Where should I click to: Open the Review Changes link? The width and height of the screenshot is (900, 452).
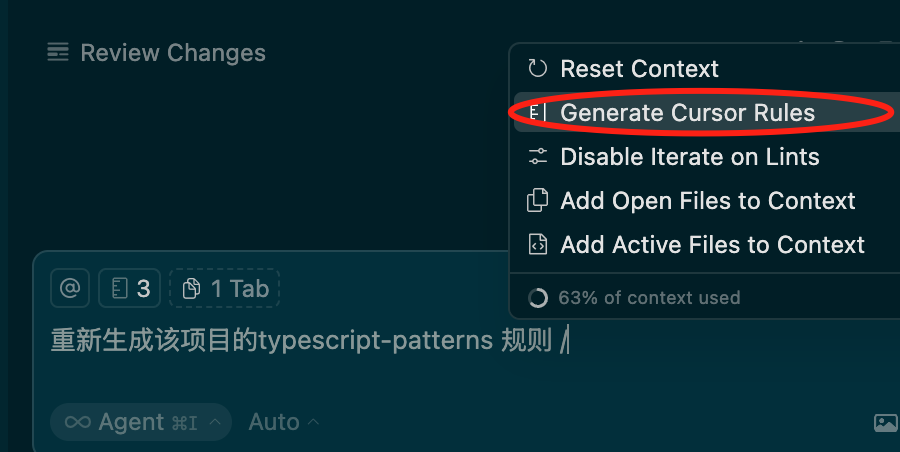coord(172,53)
